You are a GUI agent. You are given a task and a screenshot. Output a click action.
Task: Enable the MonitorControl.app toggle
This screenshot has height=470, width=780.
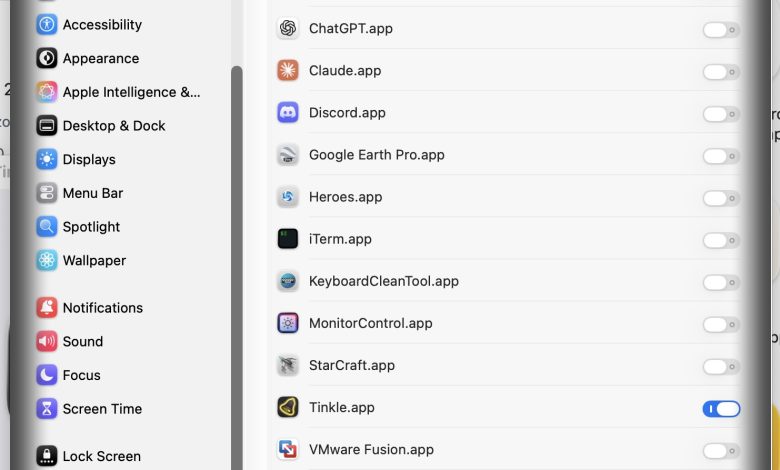tap(721, 325)
